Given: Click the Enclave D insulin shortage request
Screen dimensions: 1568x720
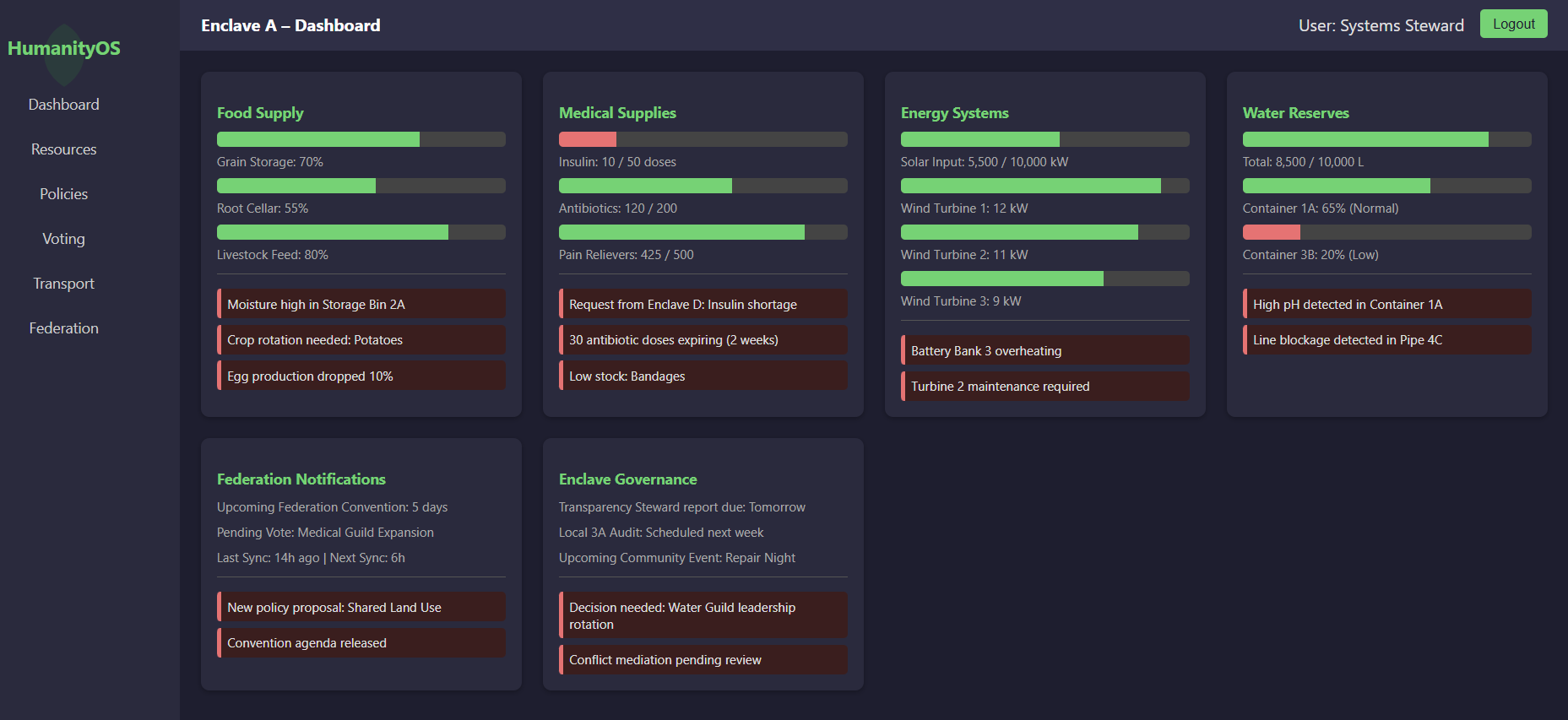Looking at the screenshot, I should [703, 304].
